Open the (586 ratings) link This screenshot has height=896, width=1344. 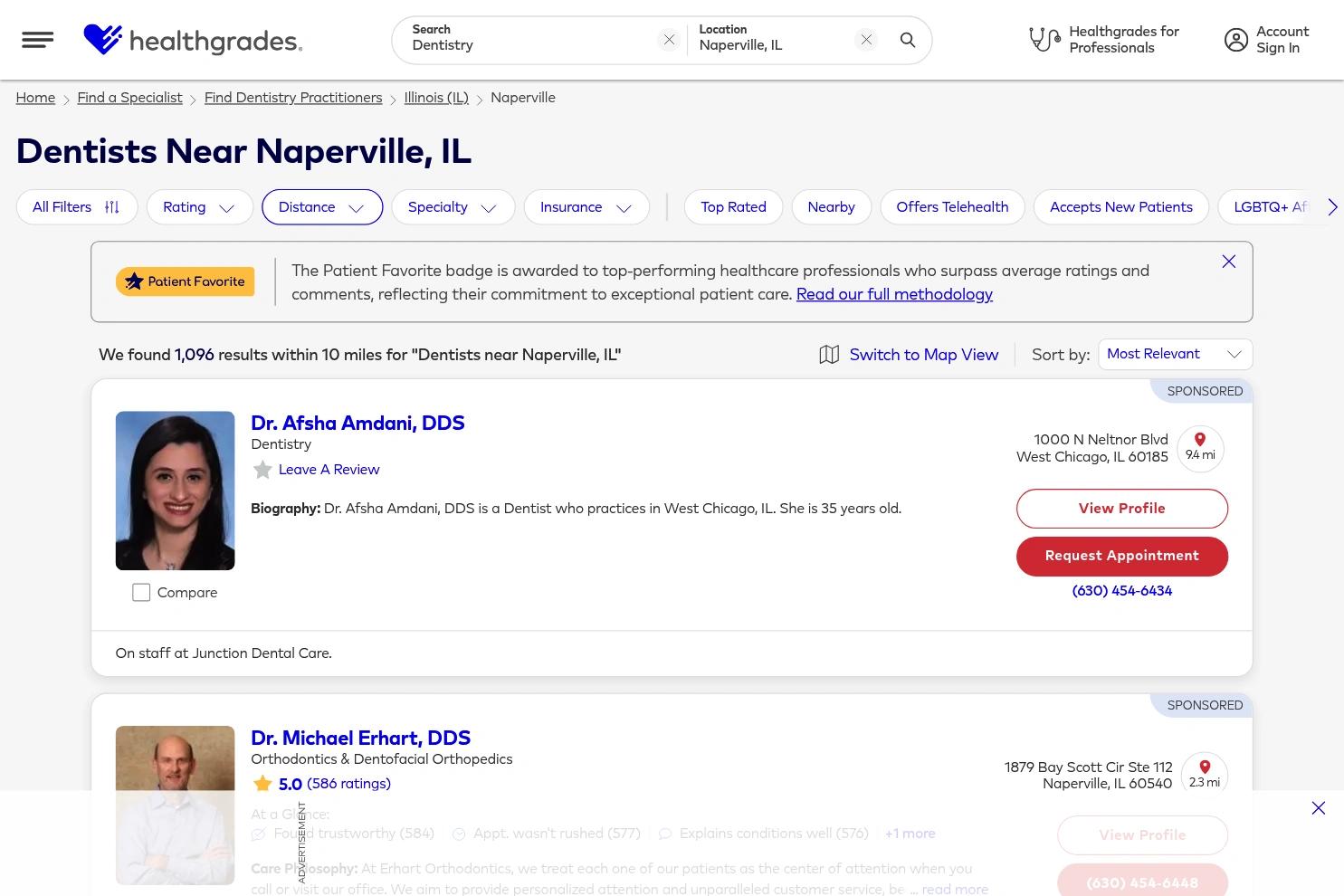coord(348,784)
